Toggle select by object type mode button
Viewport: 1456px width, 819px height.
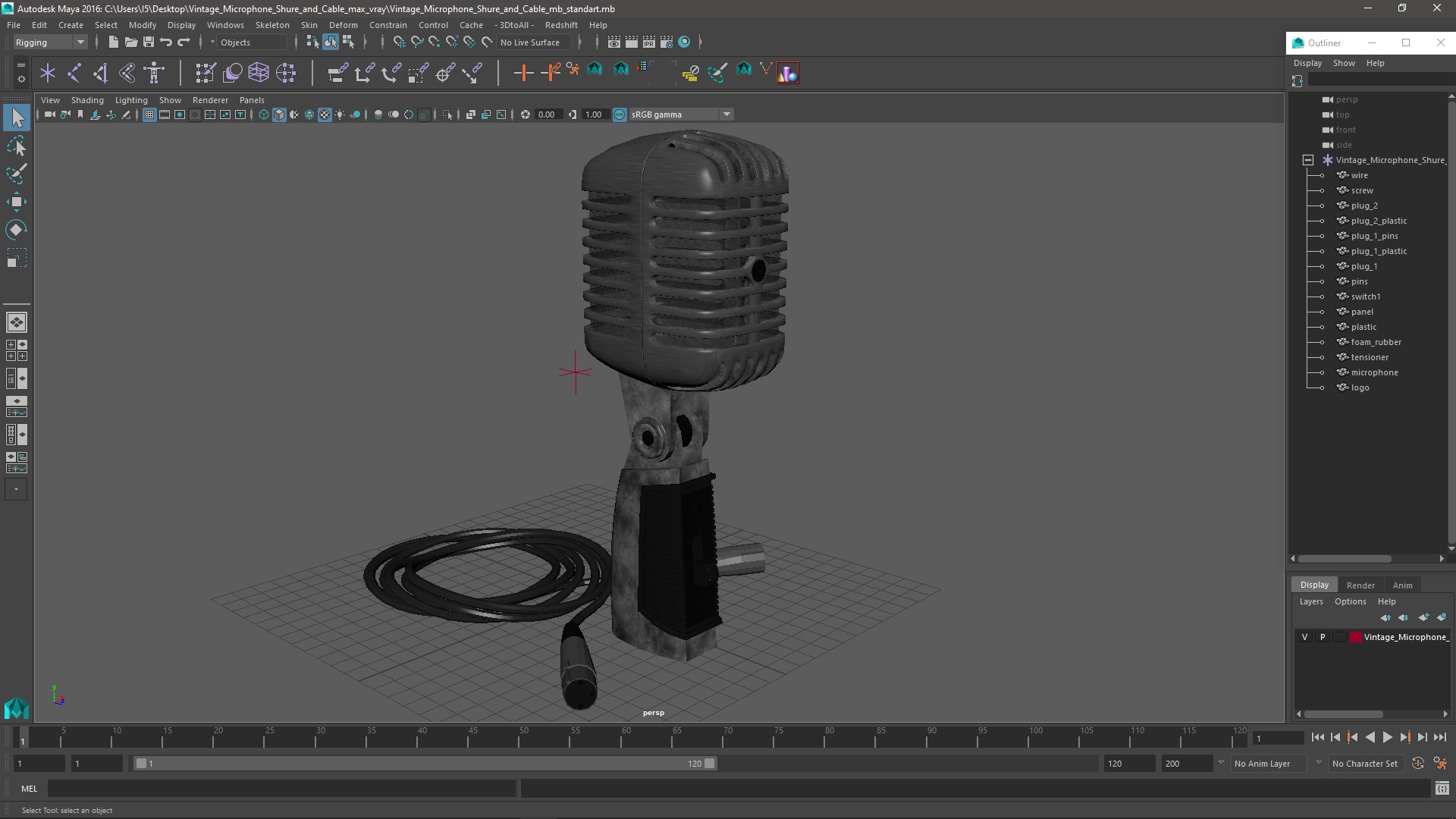pos(331,42)
